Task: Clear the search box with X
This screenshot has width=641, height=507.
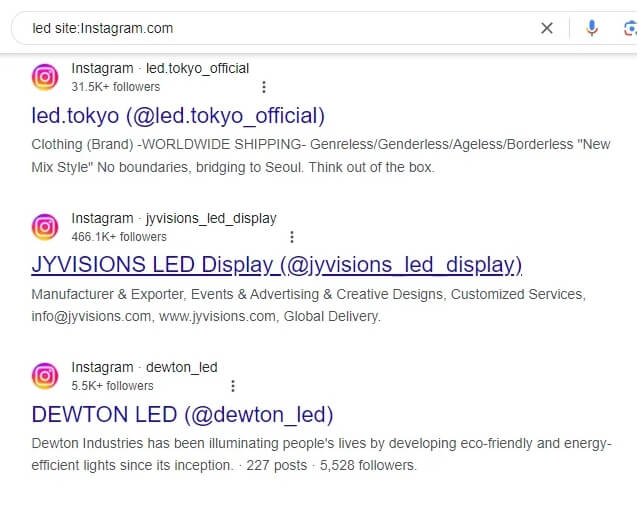Action: (x=547, y=28)
